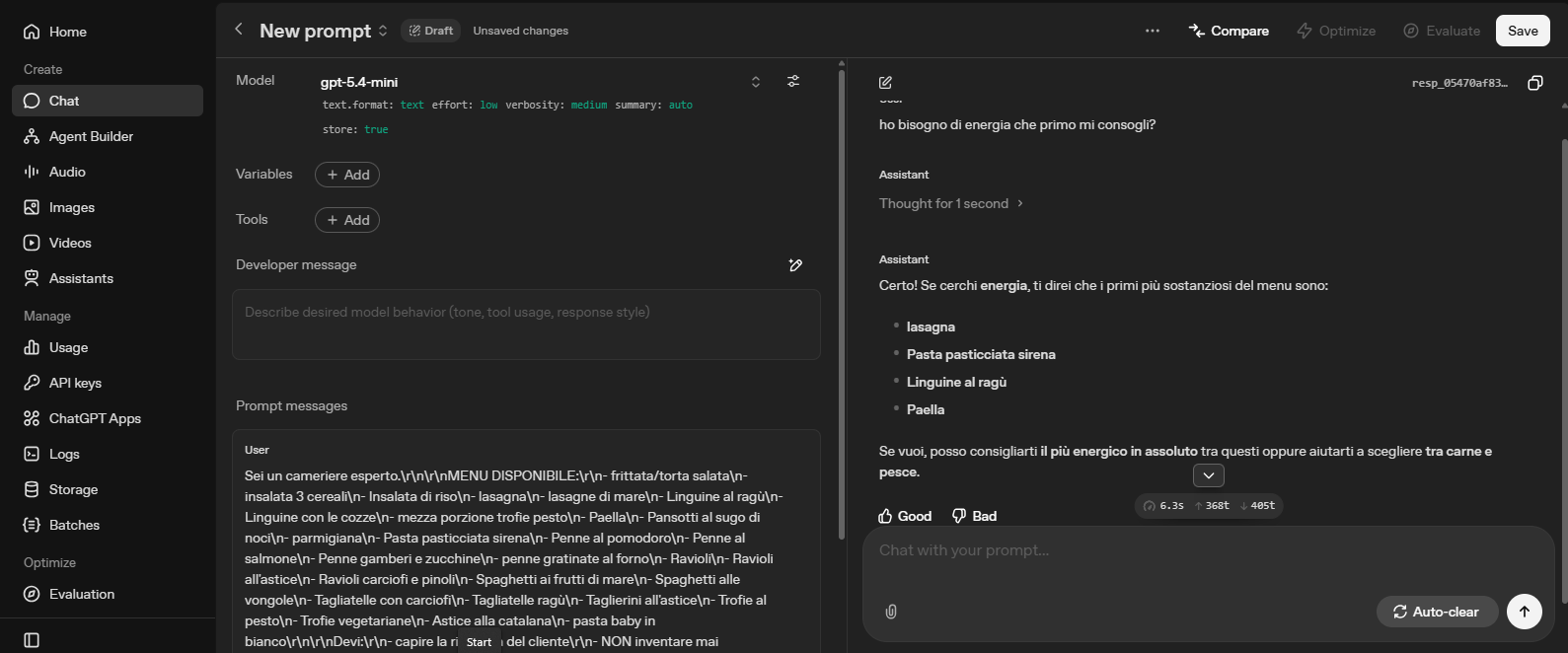The width and height of the screenshot is (1568, 653).
Task: Go back using the left arrow icon
Action: [x=238, y=30]
